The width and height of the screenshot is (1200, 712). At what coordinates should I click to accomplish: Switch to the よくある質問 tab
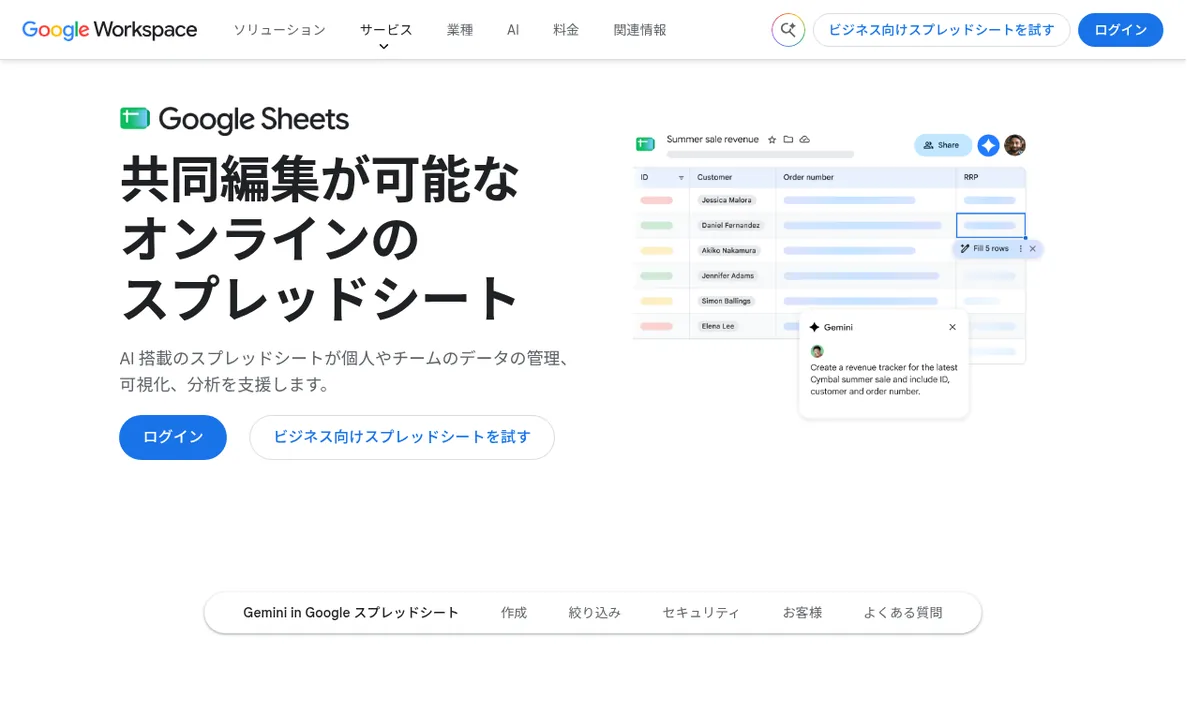coord(903,613)
